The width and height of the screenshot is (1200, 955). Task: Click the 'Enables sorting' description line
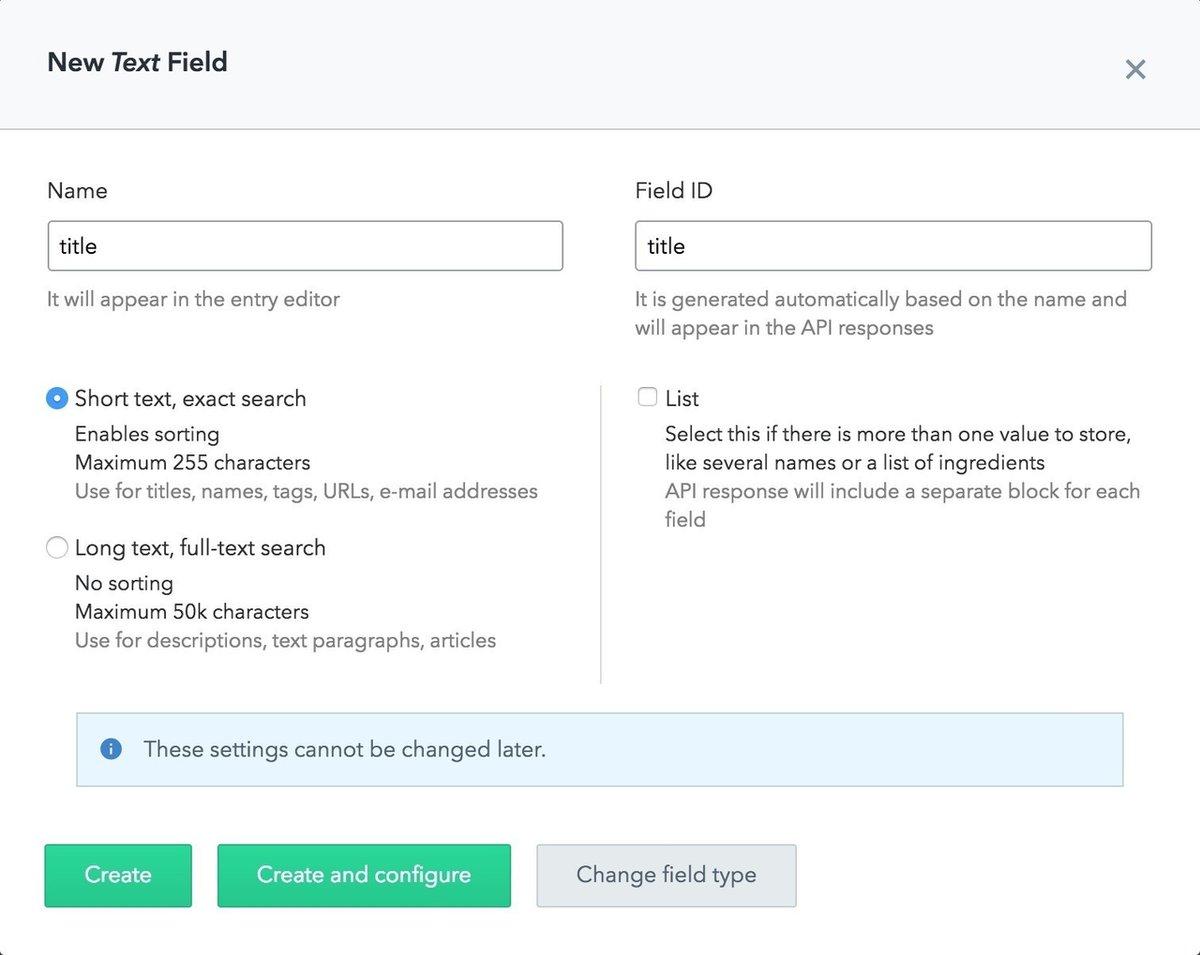(147, 434)
